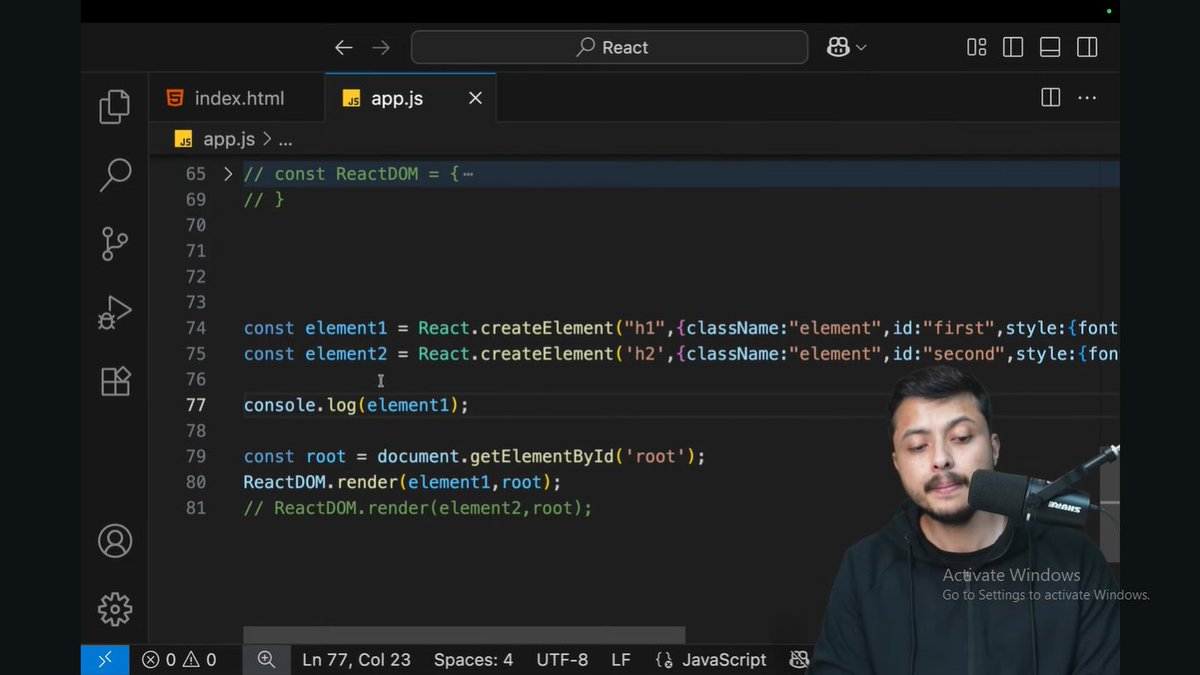The width and height of the screenshot is (1200, 675).
Task: Expand the folded block at line 65
Action: 227,174
